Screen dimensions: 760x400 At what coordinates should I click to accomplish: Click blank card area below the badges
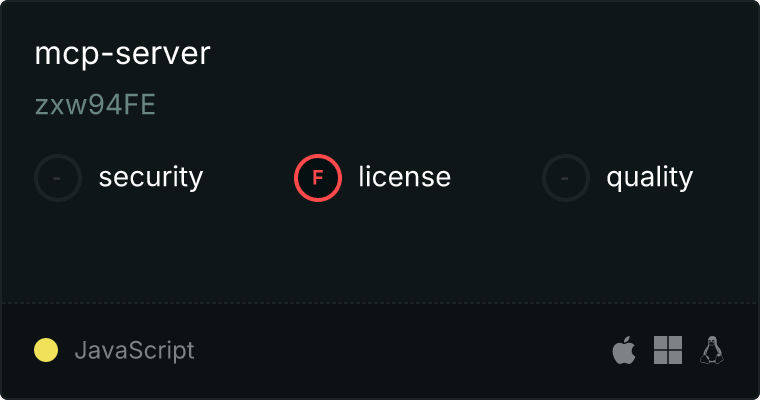click(x=380, y=252)
